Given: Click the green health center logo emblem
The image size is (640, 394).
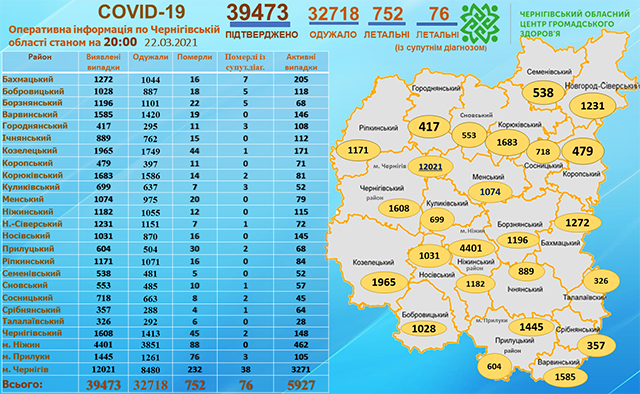Looking at the screenshot, I should tap(480, 24).
